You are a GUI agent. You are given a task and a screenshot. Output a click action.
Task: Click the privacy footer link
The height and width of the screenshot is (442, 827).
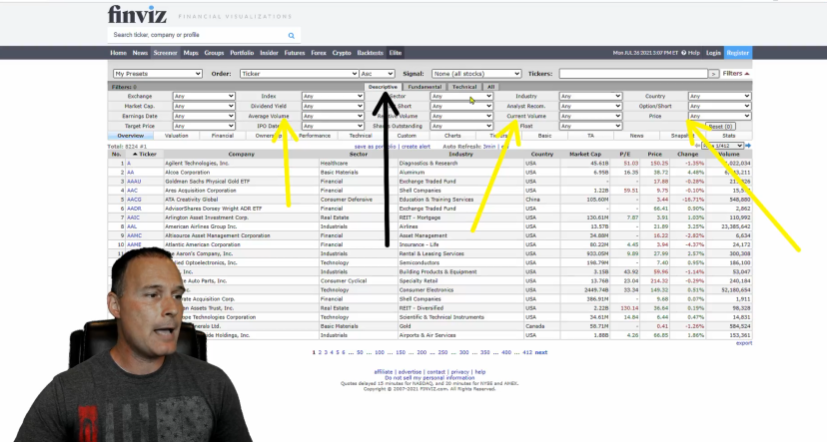(x=460, y=372)
